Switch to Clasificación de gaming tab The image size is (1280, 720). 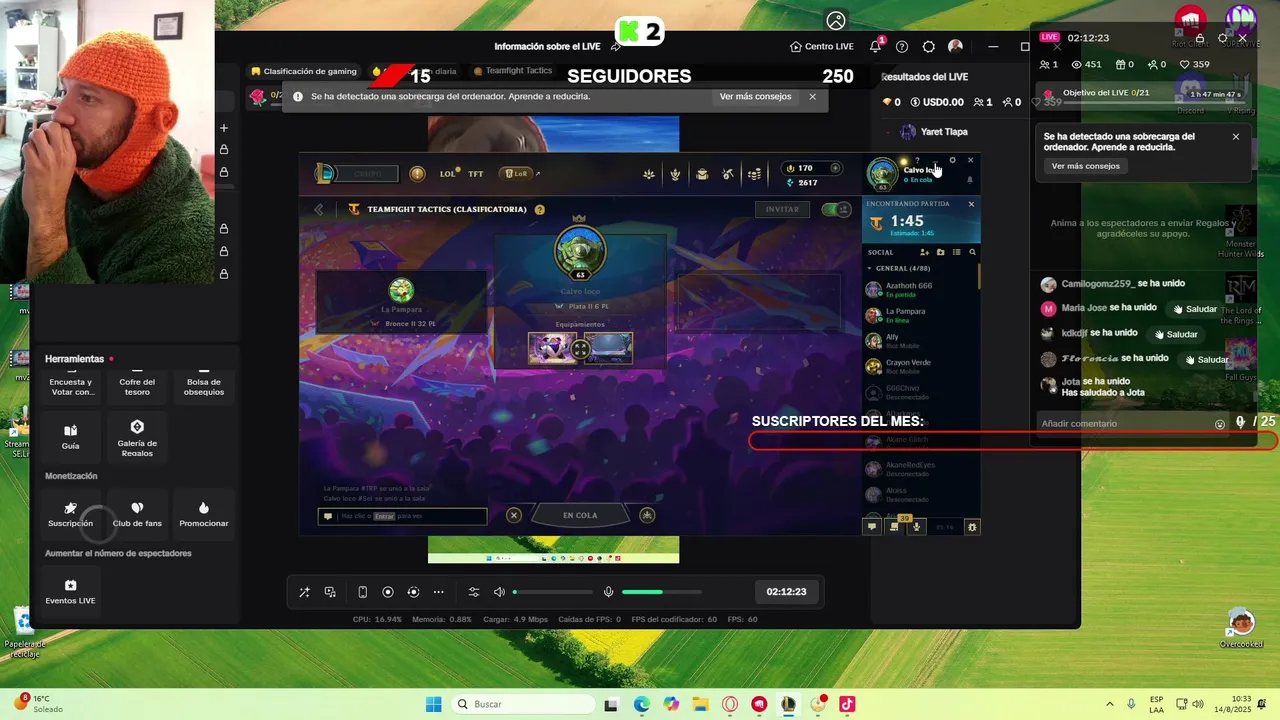(304, 71)
